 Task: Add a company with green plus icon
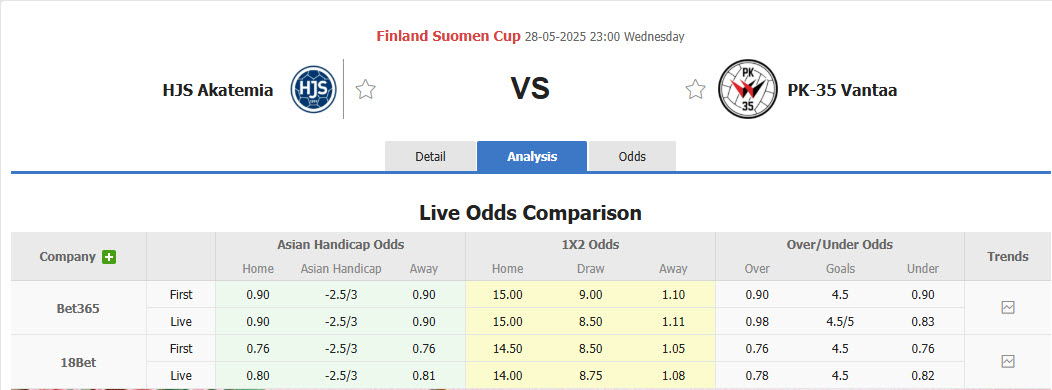coord(109,256)
